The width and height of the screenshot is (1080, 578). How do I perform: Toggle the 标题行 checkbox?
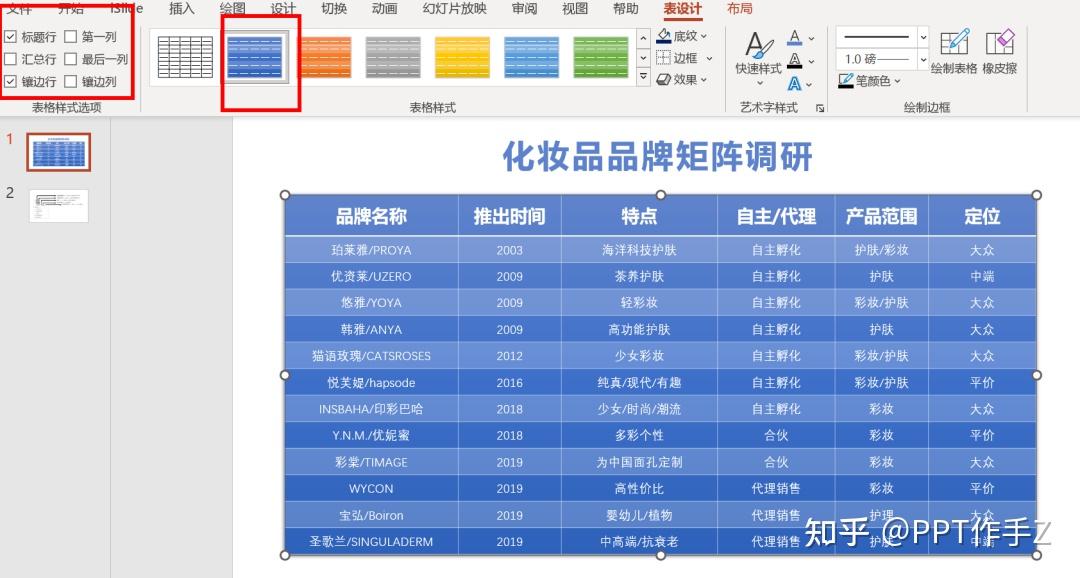point(11,37)
